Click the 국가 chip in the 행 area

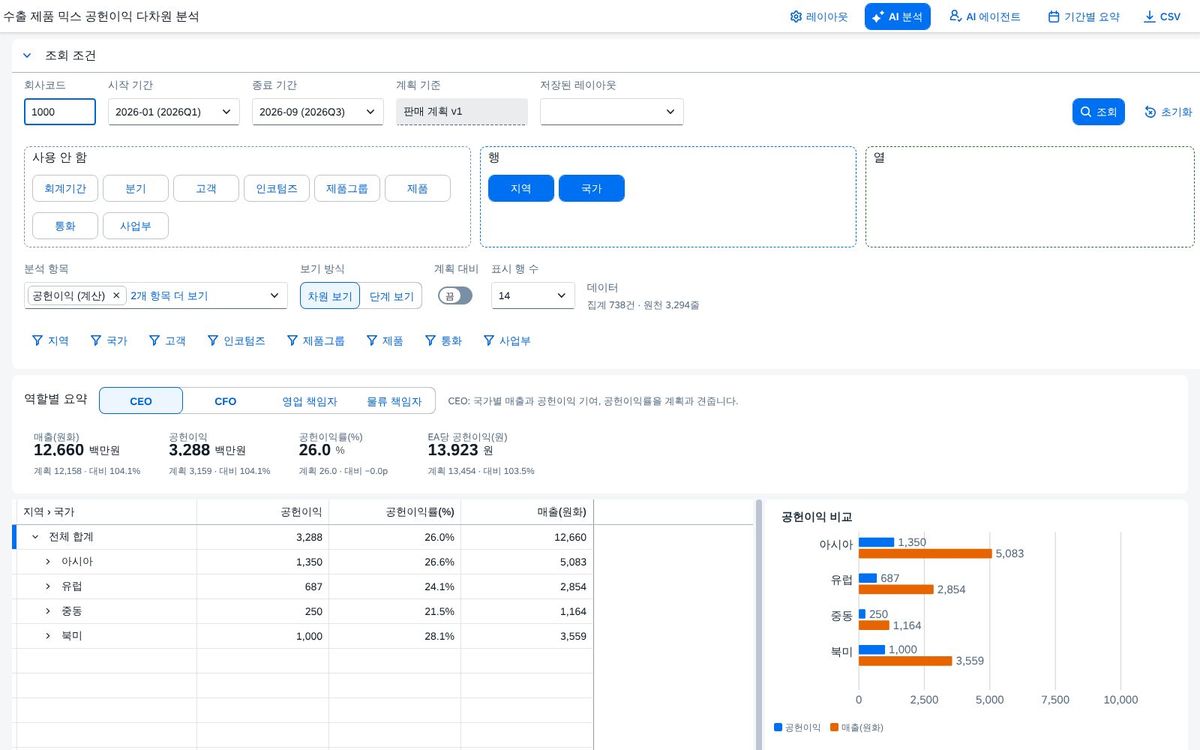click(x=591, y=188)
